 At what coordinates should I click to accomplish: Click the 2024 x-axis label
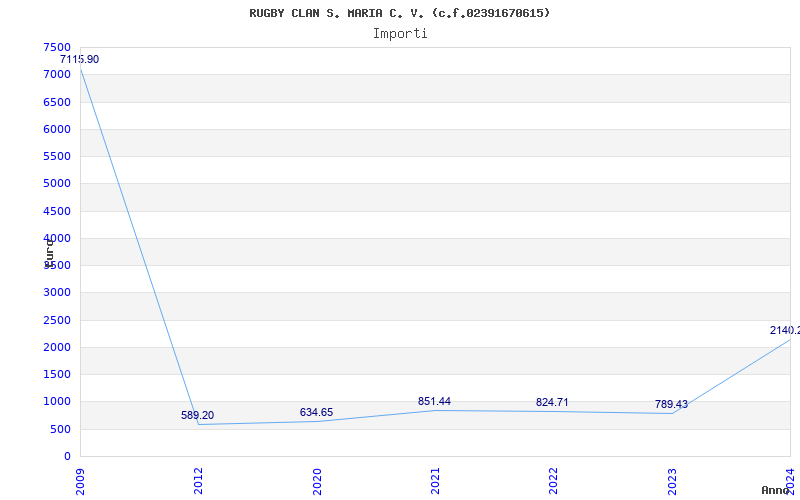pos(789,480)
